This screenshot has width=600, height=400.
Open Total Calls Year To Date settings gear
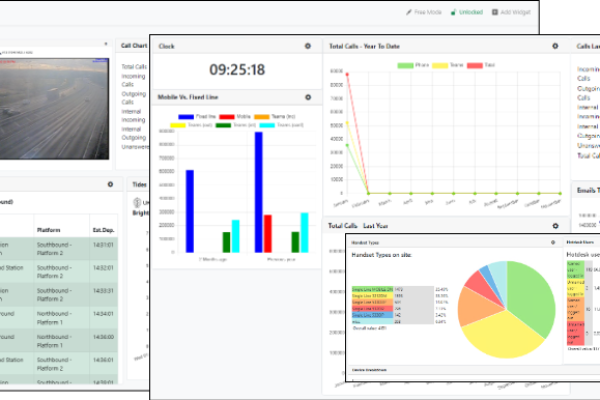point(555,46)
